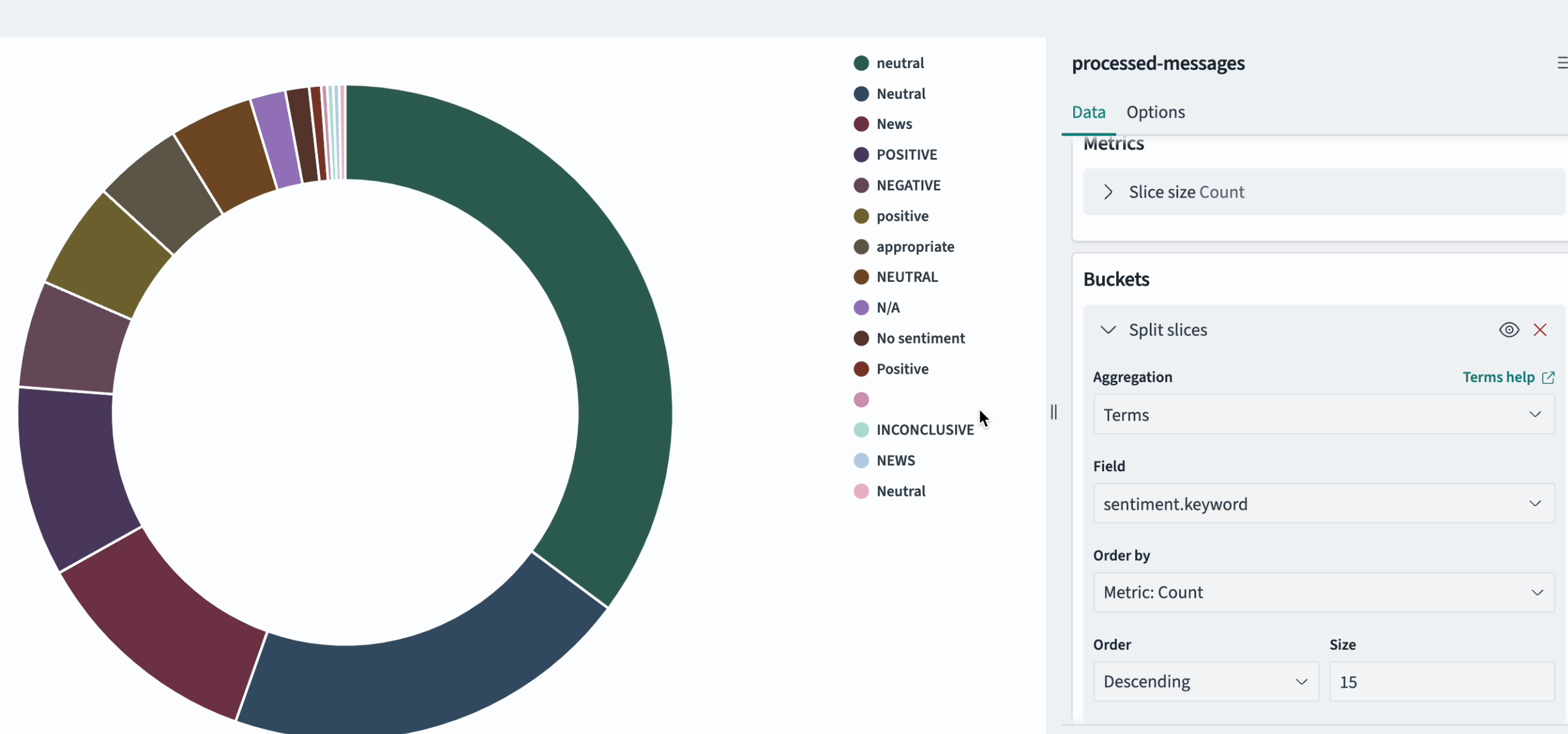This screenshot has width=1568, height=734.
Task: Remove Split slices bucket with red X
Action: click(x=1540, y=330)
